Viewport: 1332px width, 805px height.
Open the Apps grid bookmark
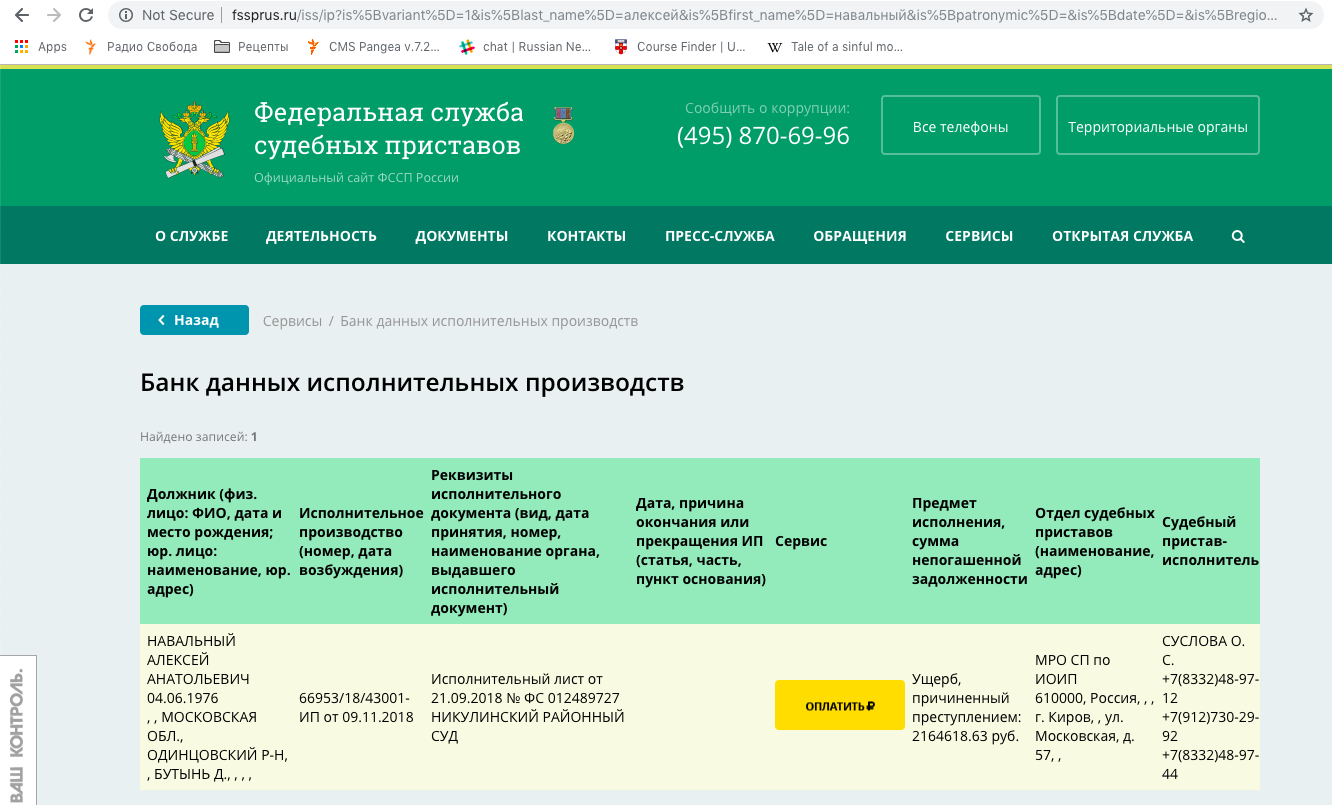click(x=40, y=47)
